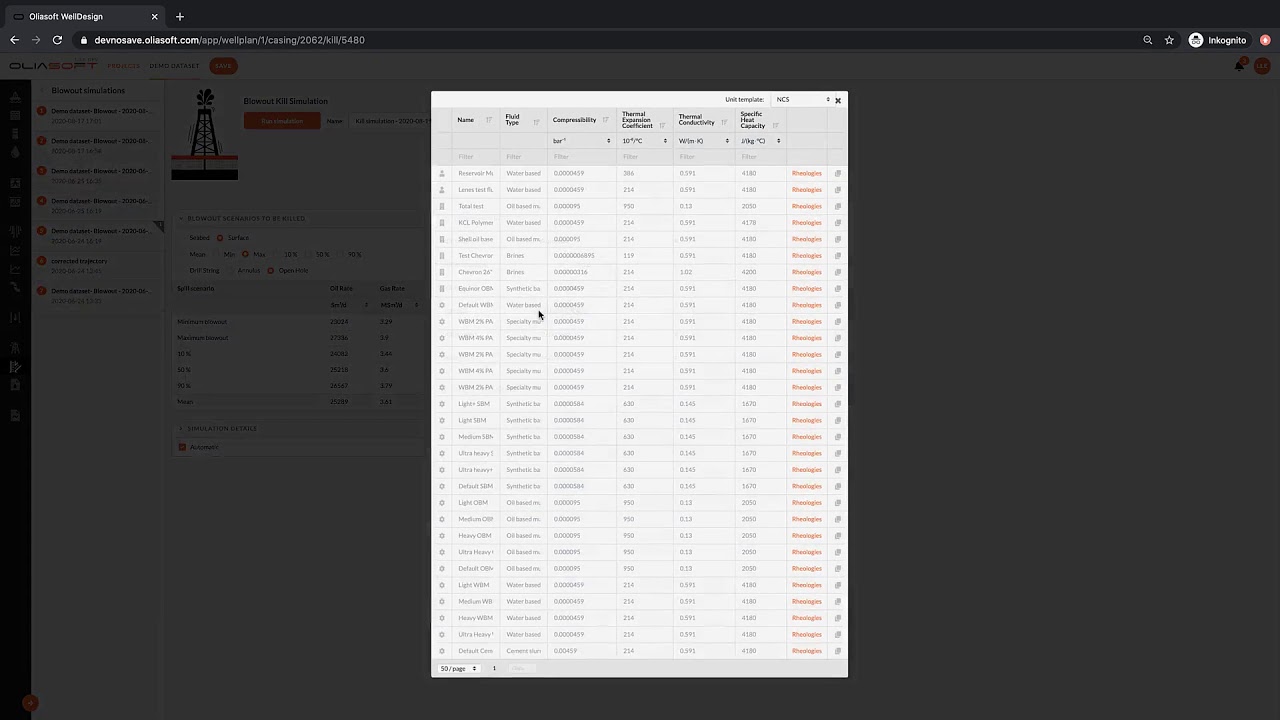Open the DEMO DATASET menu

[x=174, y=66]
